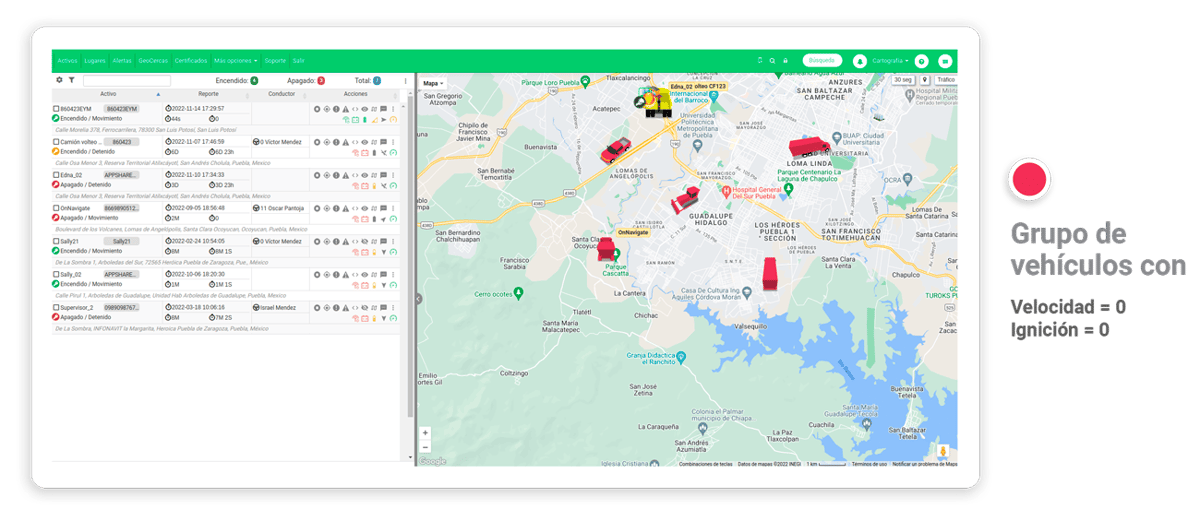Screen dimensions: 1200x521
Task: Open the Lugares menu tab
Action: tap(95, 61)
